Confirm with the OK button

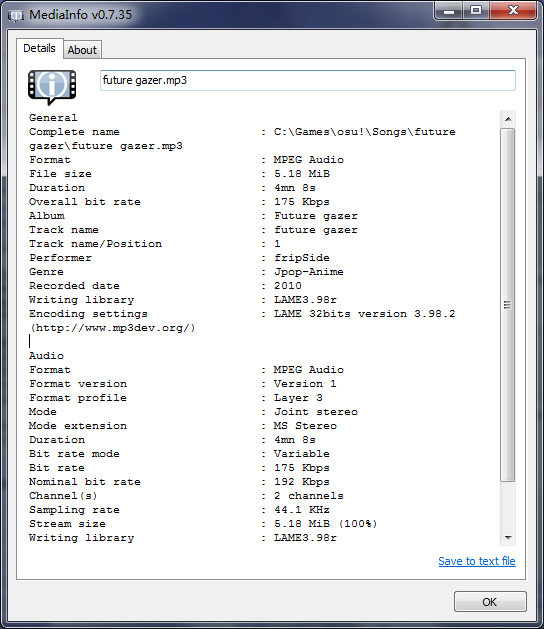pyautogui.click(x=490, y=602)
